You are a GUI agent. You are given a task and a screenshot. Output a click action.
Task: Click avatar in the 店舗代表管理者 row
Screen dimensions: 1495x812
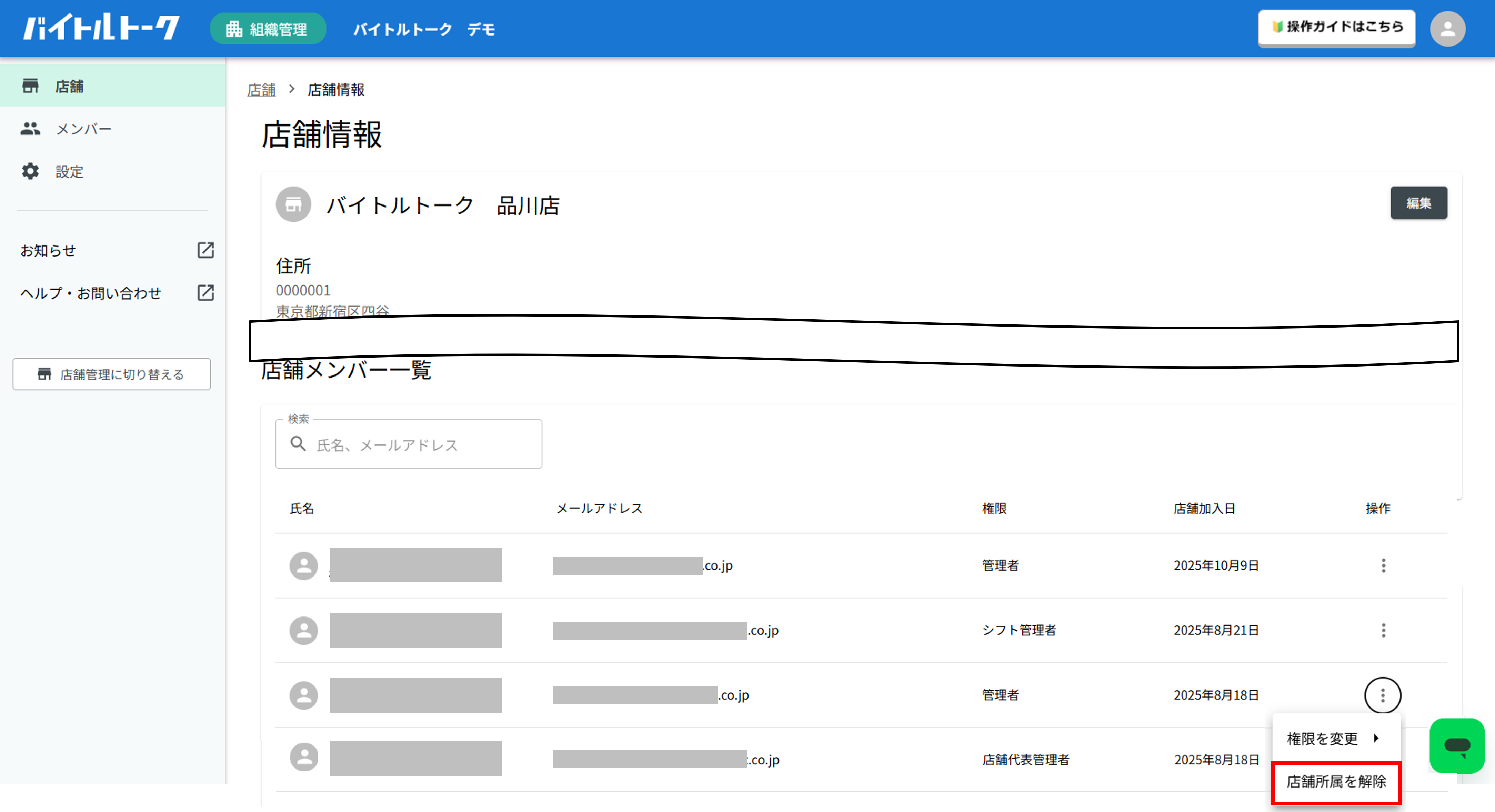303,758
